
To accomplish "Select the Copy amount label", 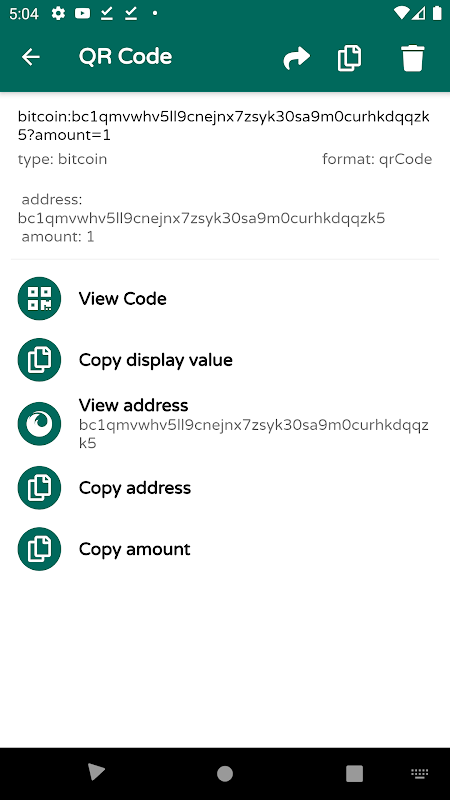I will (135, 549).
